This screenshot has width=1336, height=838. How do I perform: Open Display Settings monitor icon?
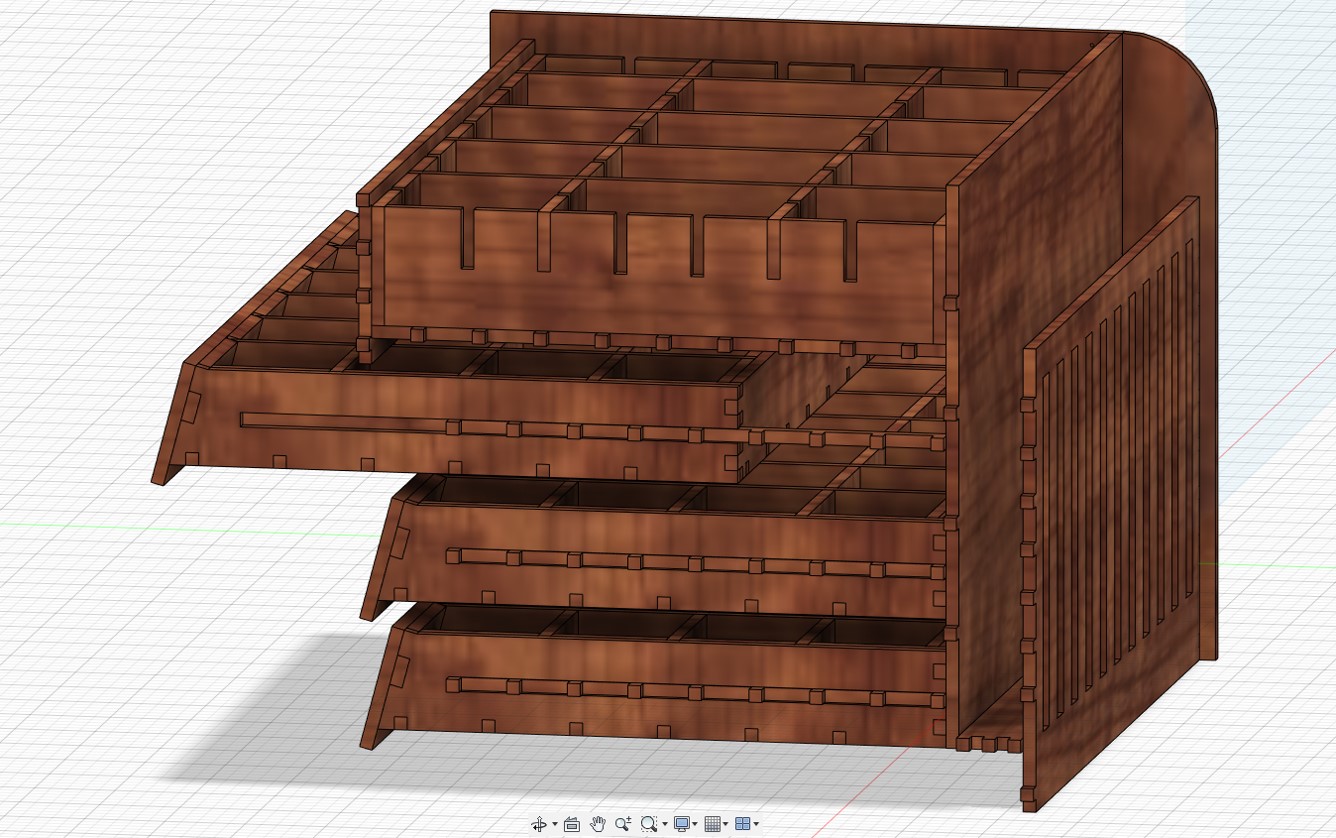click(x=682, y=824)
